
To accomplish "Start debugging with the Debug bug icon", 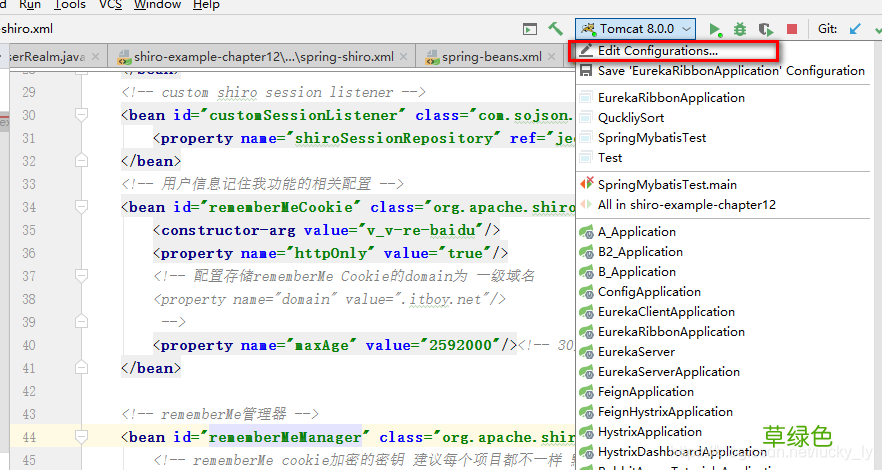I will coord(740,29).
